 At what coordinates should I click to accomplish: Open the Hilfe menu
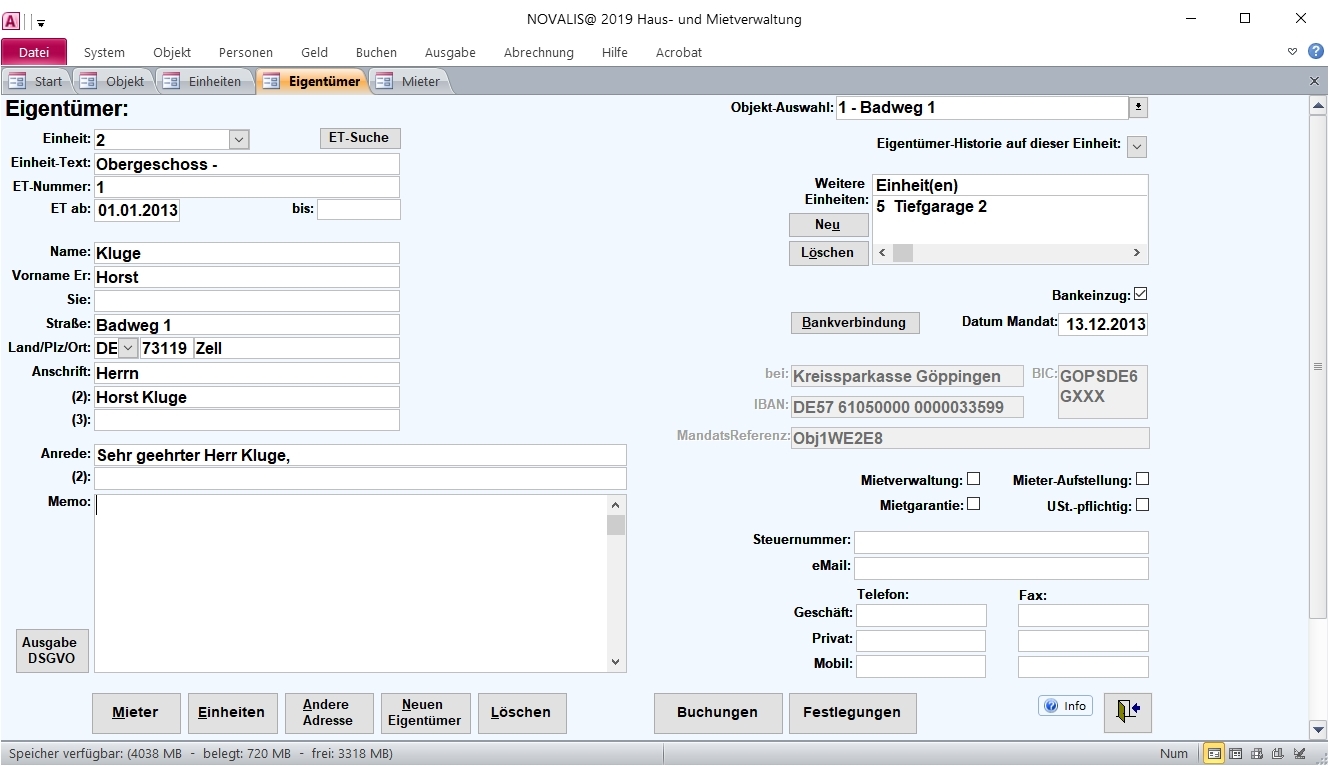click(x=615, y=52)
